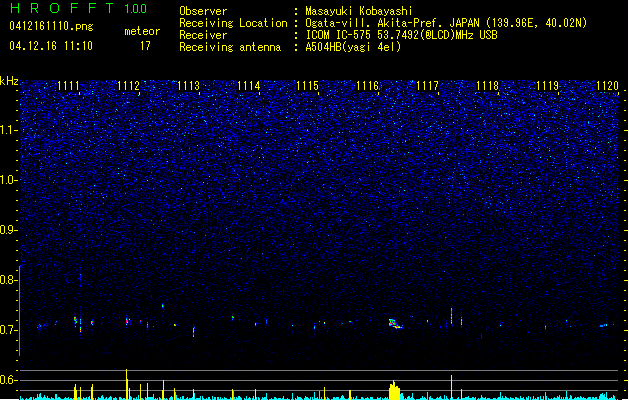Image resolution: width=629 pixels, height=400 pixels.
Task: Click the 0.6 kHz frequency axis label
Action: [8, 380]
